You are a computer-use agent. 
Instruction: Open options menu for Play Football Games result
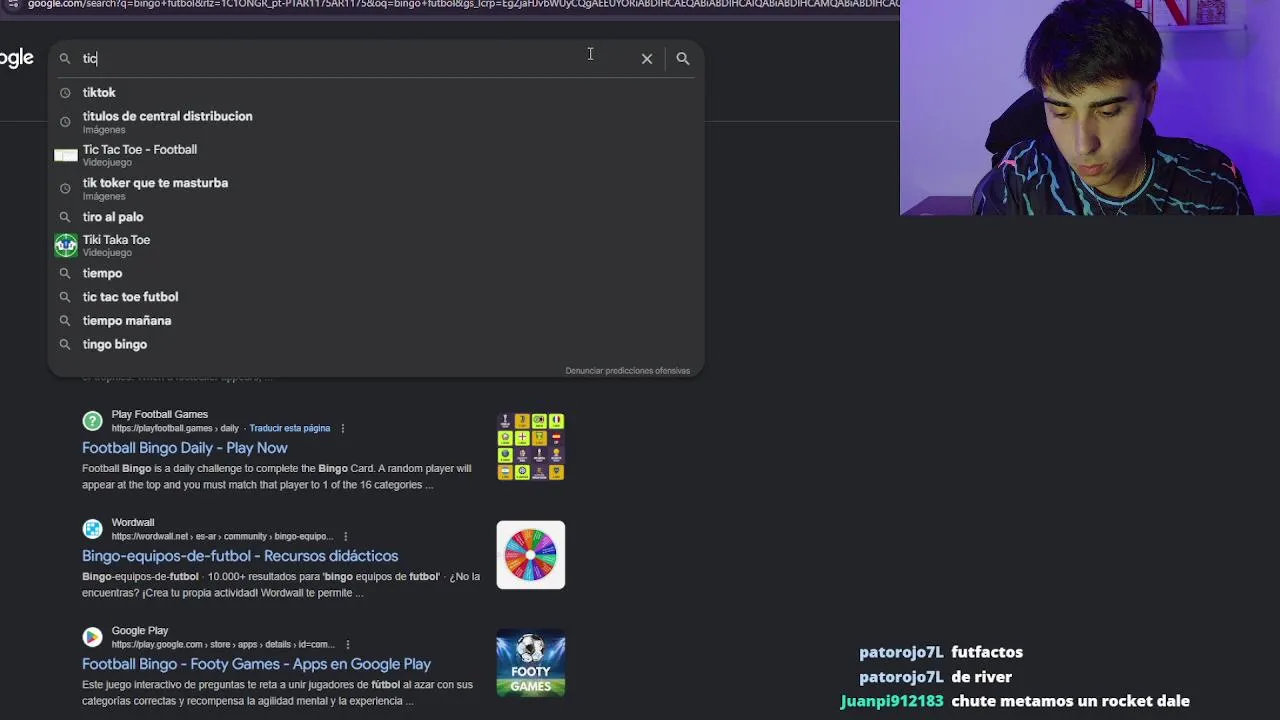tap(342, 428)
